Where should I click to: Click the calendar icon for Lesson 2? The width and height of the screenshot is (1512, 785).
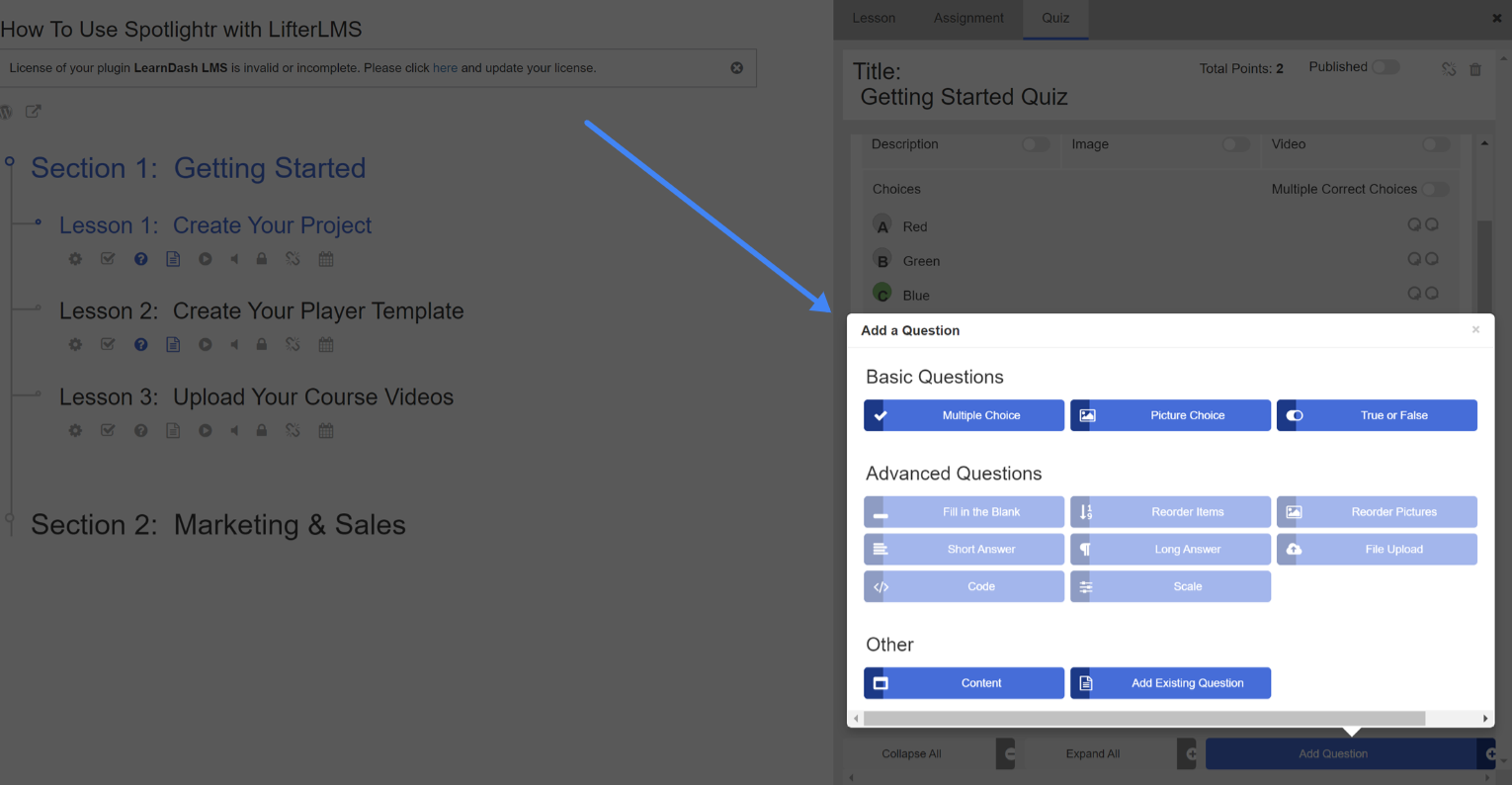tap(326, 345)
